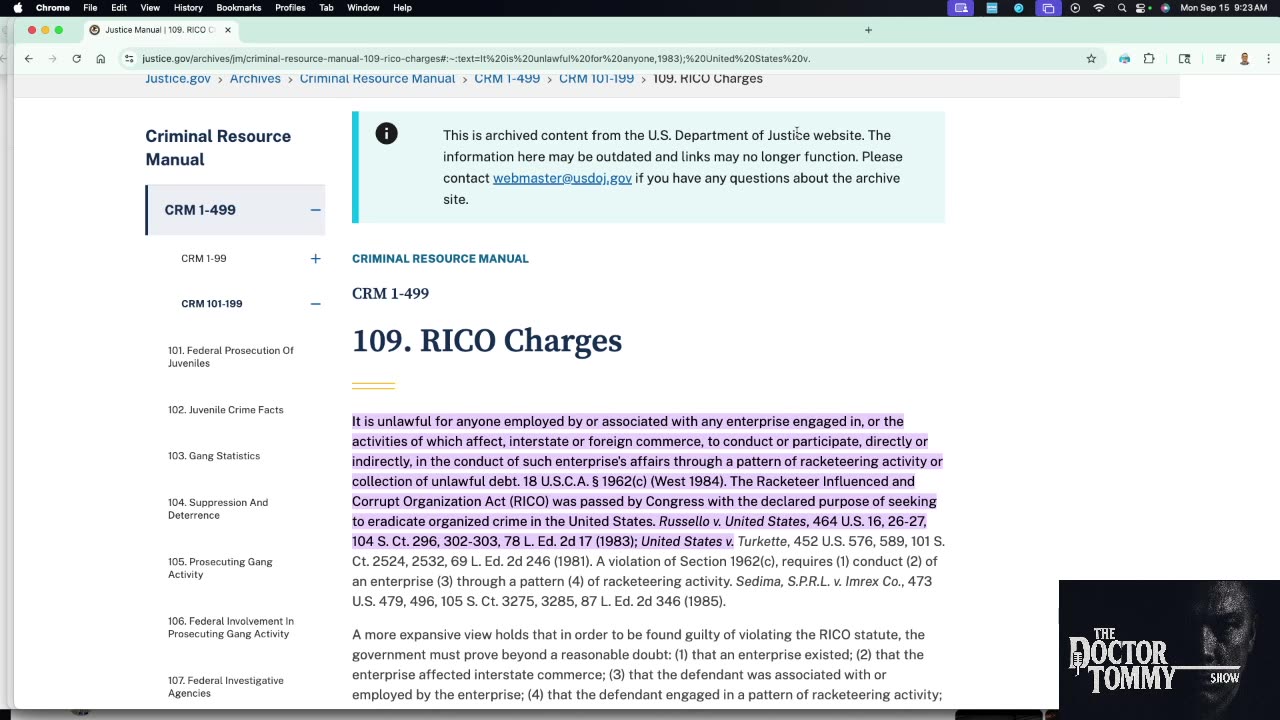Open the Chrome profile avatar
Screen dimensions: 1280x720
pos(1245,59)
